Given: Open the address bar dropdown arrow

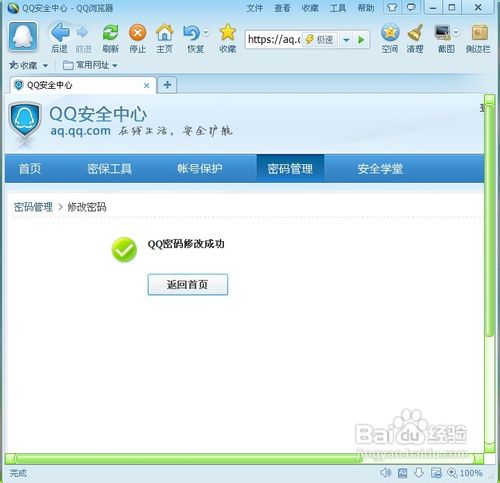Looking at the screenshot, I should tap(346, 40).
